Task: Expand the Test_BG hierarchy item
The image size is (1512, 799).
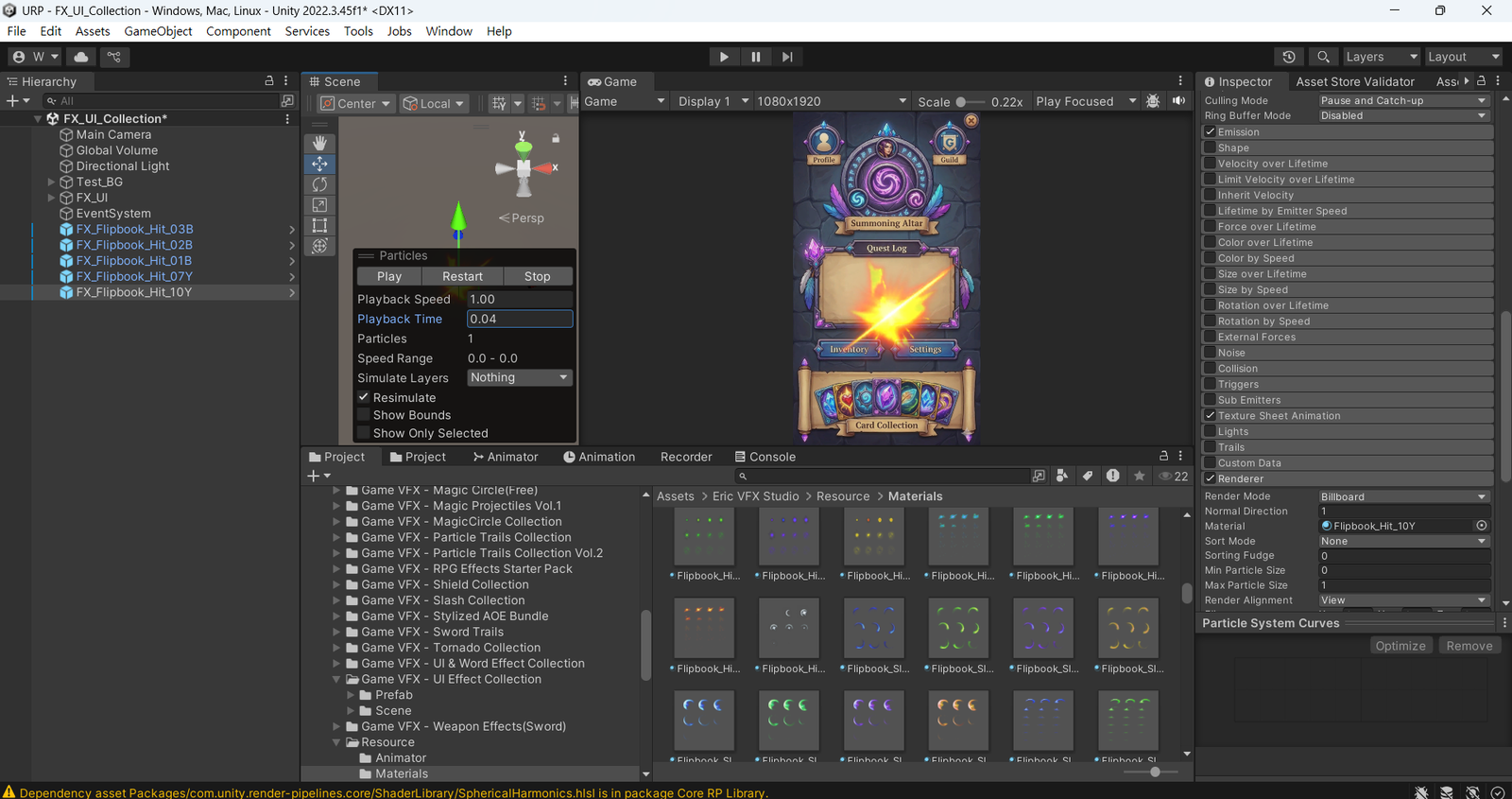Action: pos(52,182)
